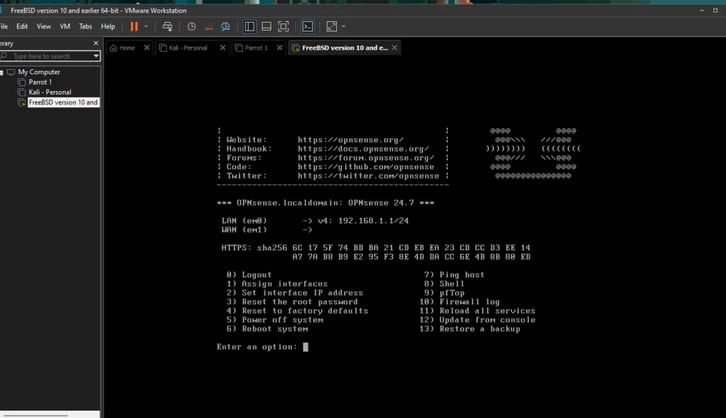The height and width of the screenshot is (418, 726).
Task: Toggle the thumbnail bar view
Action: (x=267, y=26)
